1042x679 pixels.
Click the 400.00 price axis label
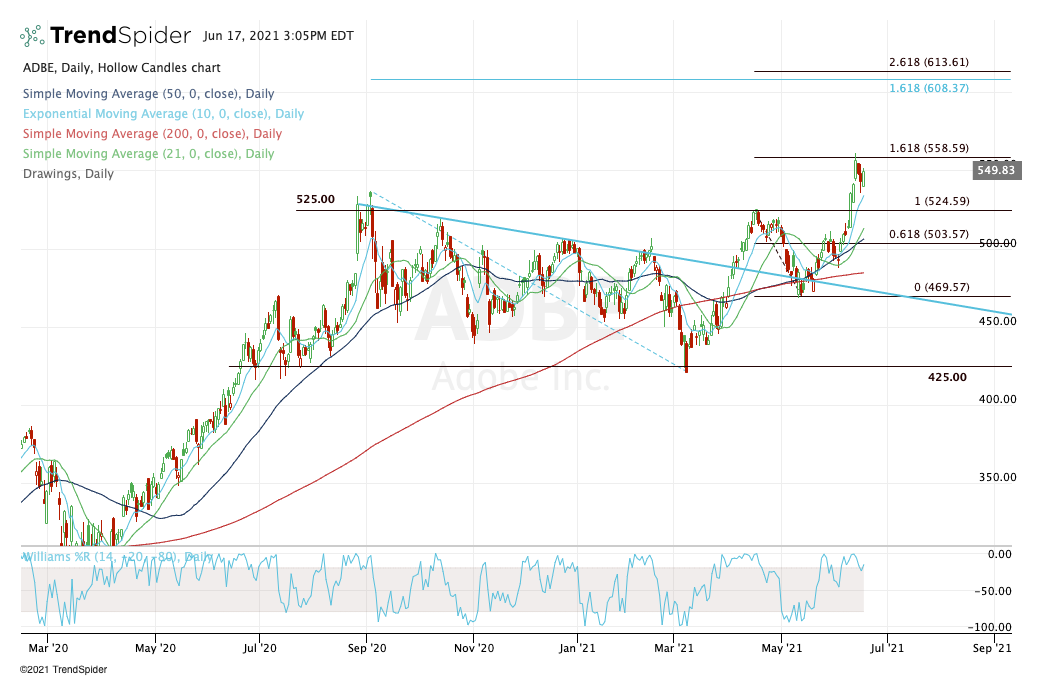pyautogui.click(x=997, y=399)
